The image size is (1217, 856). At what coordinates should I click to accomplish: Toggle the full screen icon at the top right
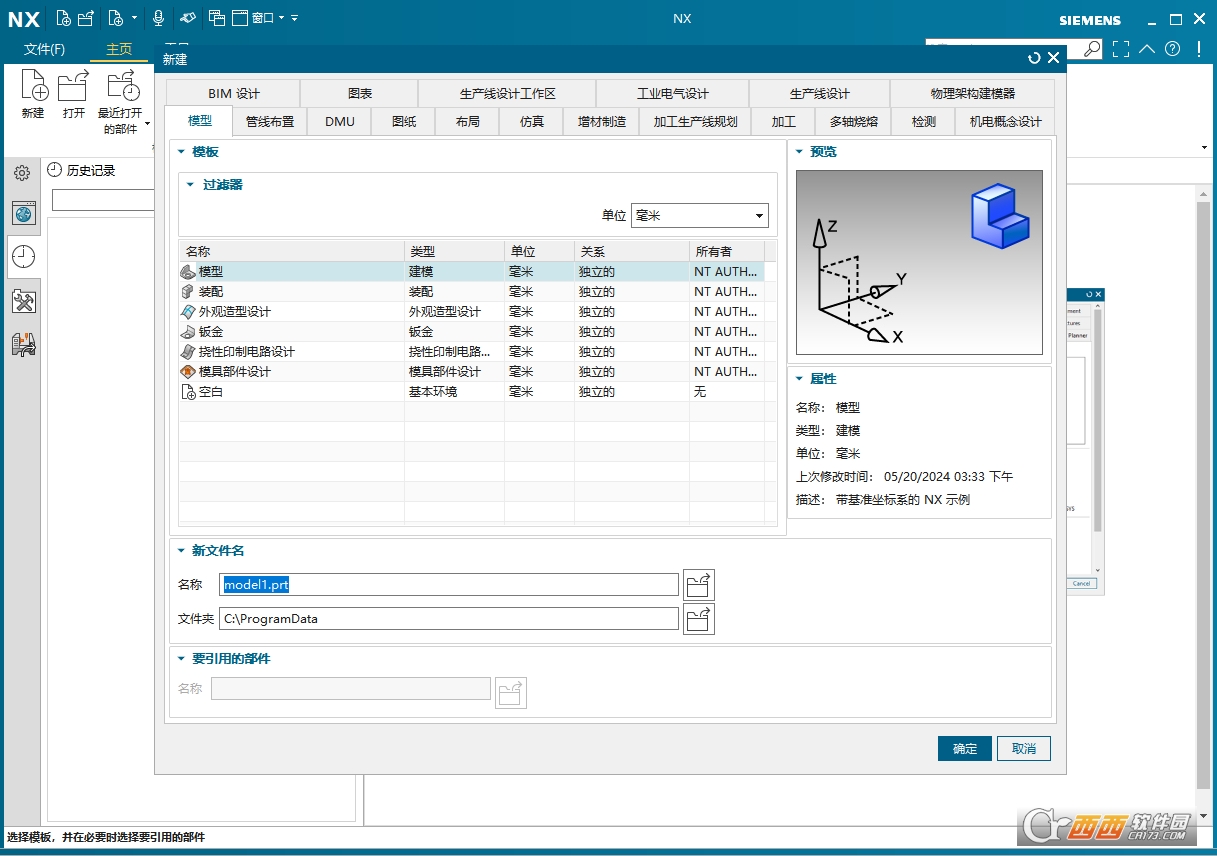click(1121, 48)
